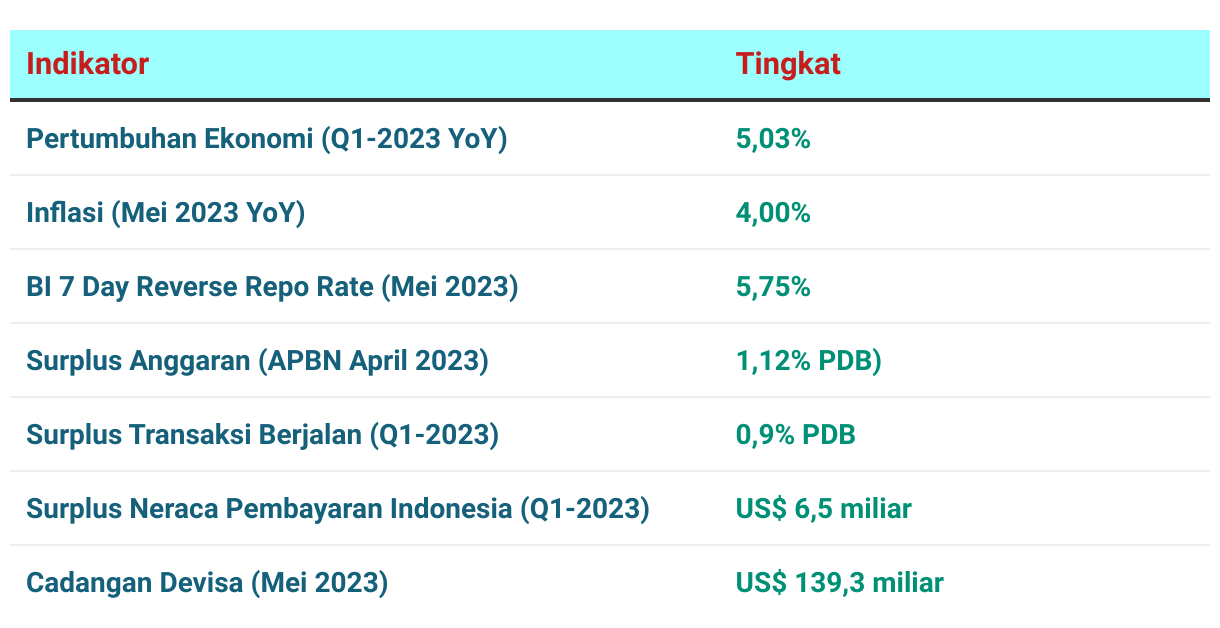Select BI 7 Day Reverse Repo Rate label
This screenshot has width=1220, height=628.
pyautogui.click(x=272, y=287)
